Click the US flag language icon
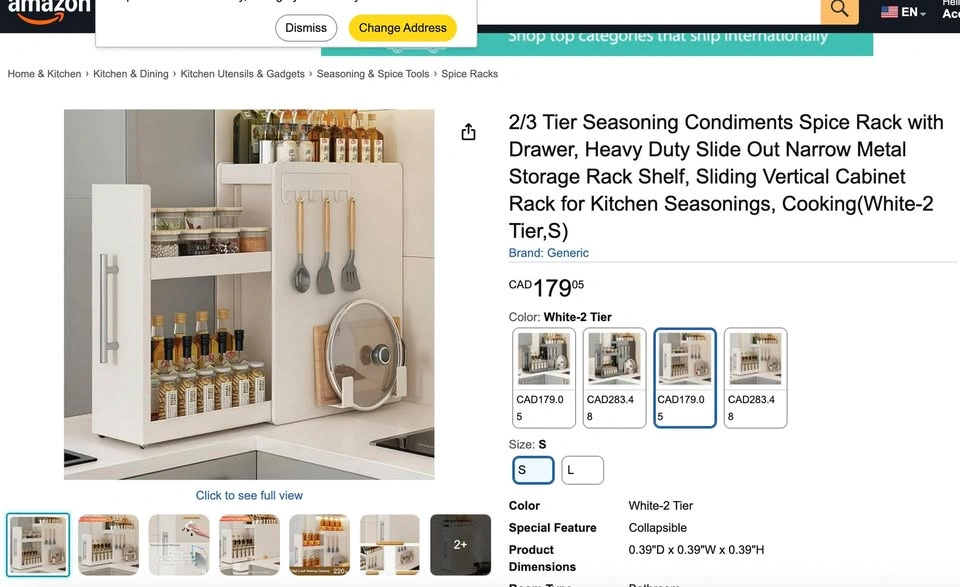This screenshot has height=587, width=960. [x=889, y=12]
